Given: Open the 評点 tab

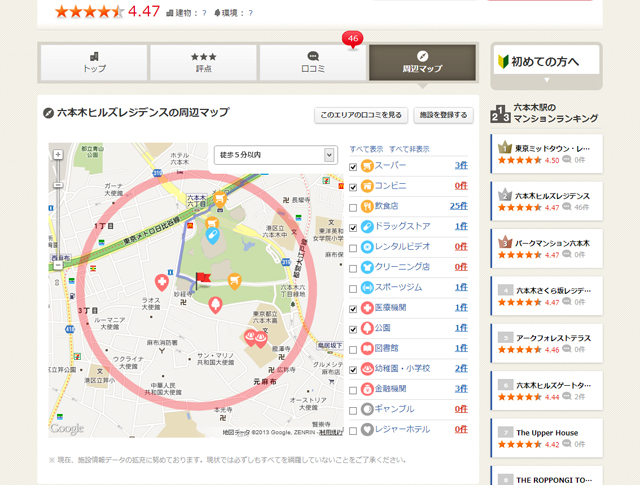Looking at the screenshot, I should point(203,62).
